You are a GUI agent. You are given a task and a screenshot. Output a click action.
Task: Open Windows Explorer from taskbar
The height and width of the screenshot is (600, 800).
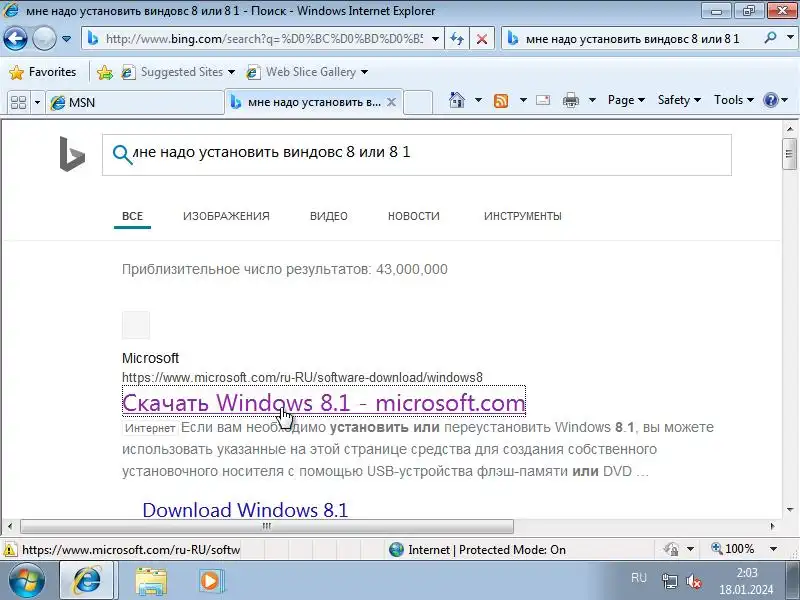point(151,581)
